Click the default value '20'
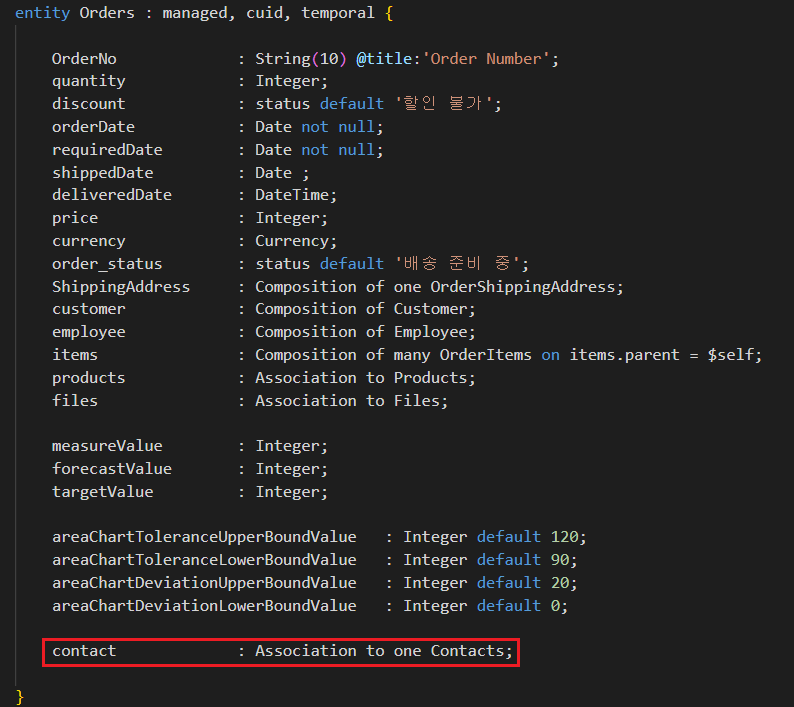This screenshot has width=794, height=707. click(x=560, y=583)
